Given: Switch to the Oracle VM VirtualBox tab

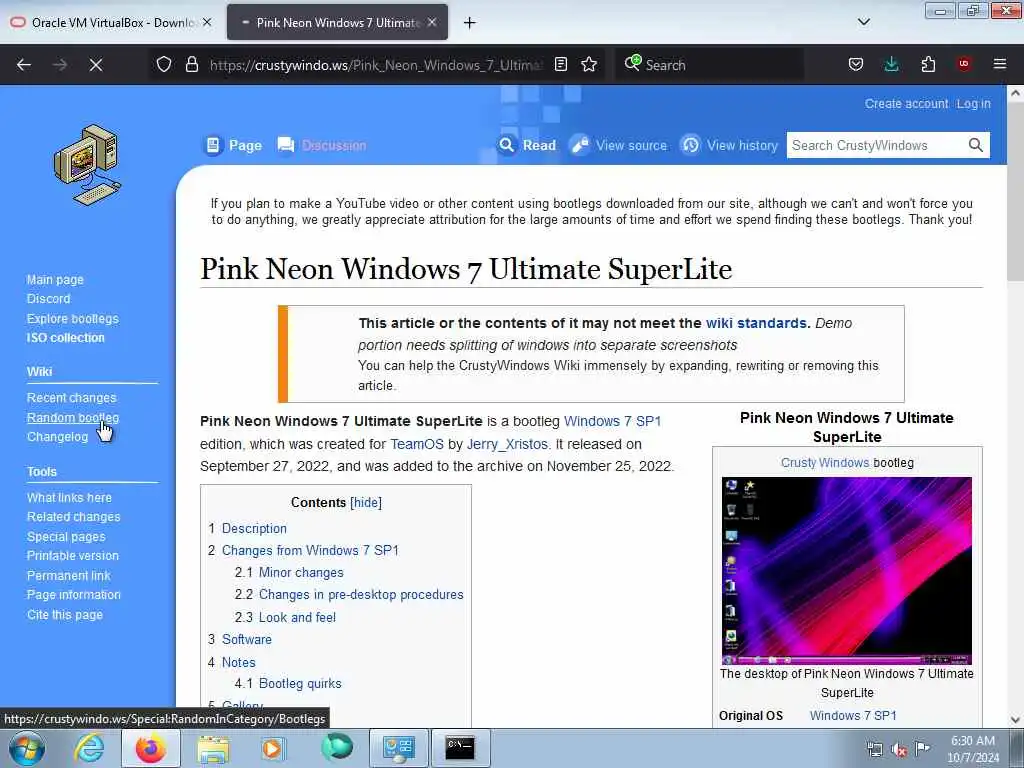Looking at the screenshot, I should [x=112, y=22].
